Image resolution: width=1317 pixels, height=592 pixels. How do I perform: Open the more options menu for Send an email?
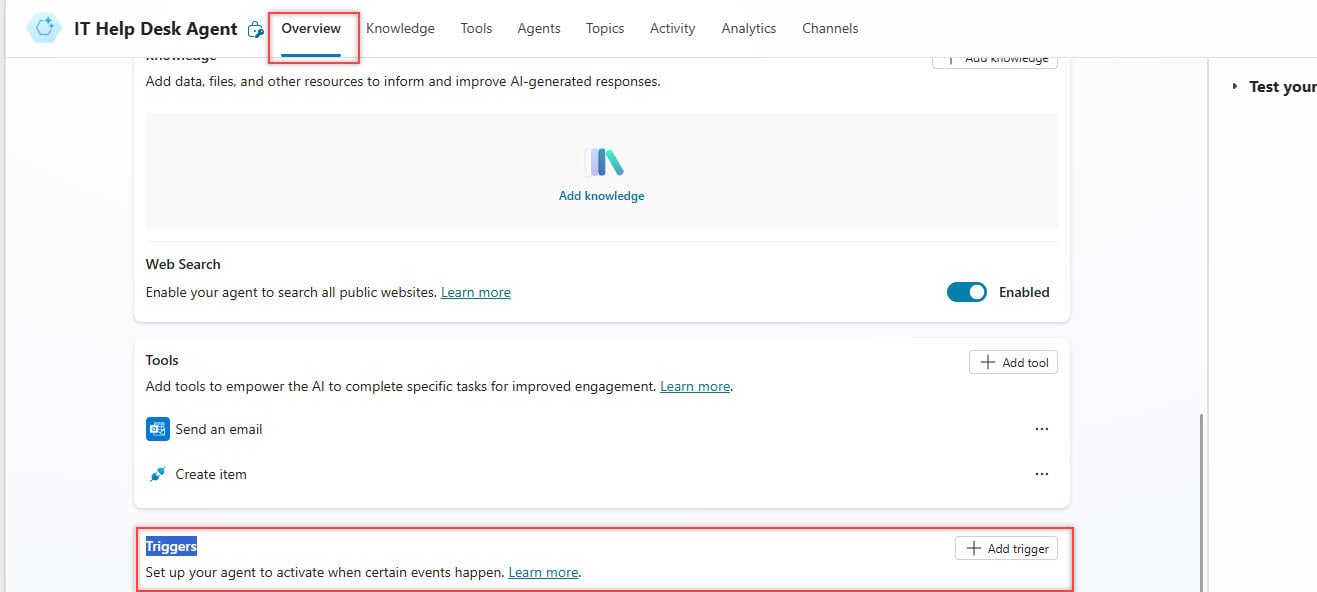(x=1042, y=429)
